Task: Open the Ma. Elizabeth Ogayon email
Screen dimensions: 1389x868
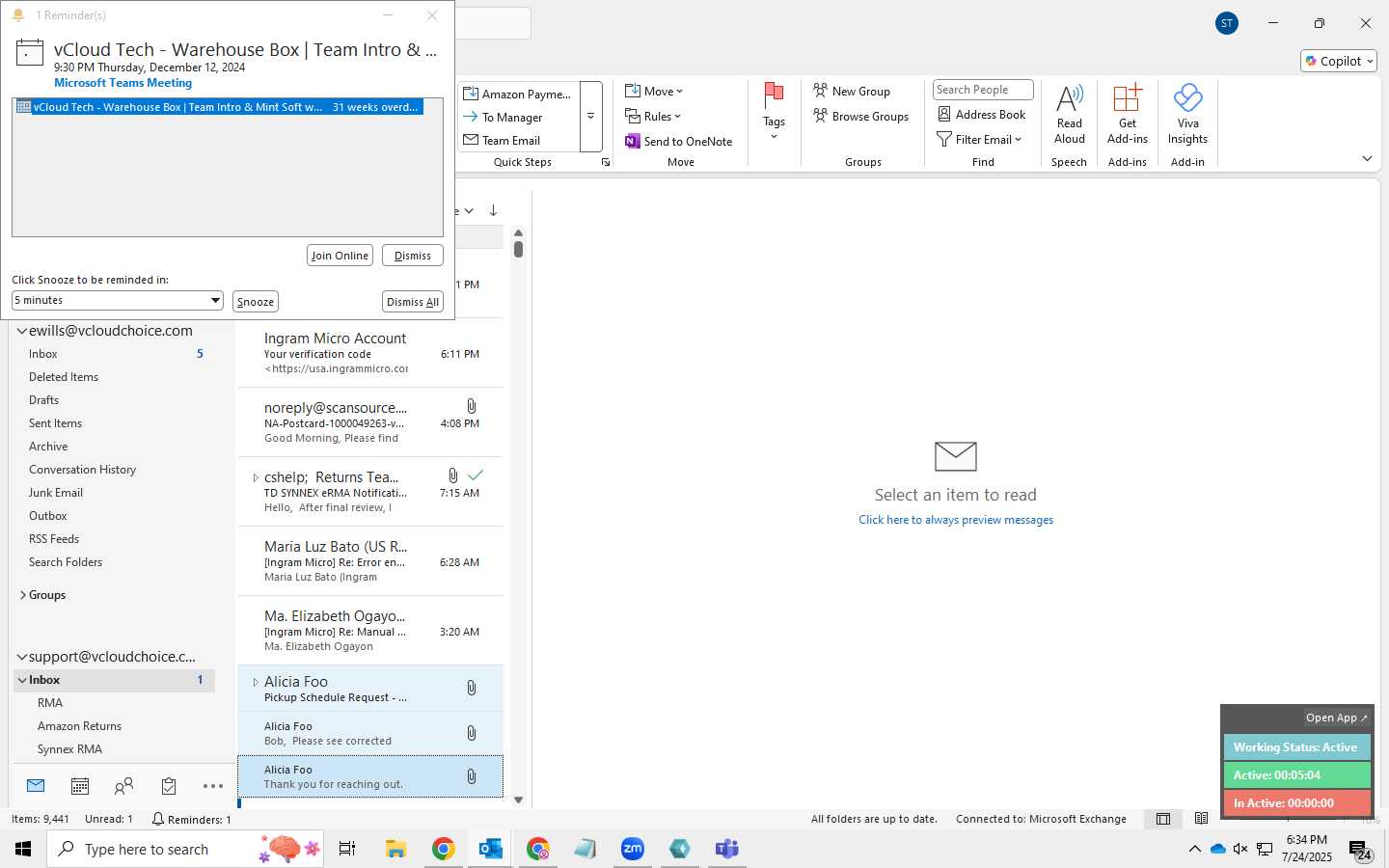Action: 370,631
